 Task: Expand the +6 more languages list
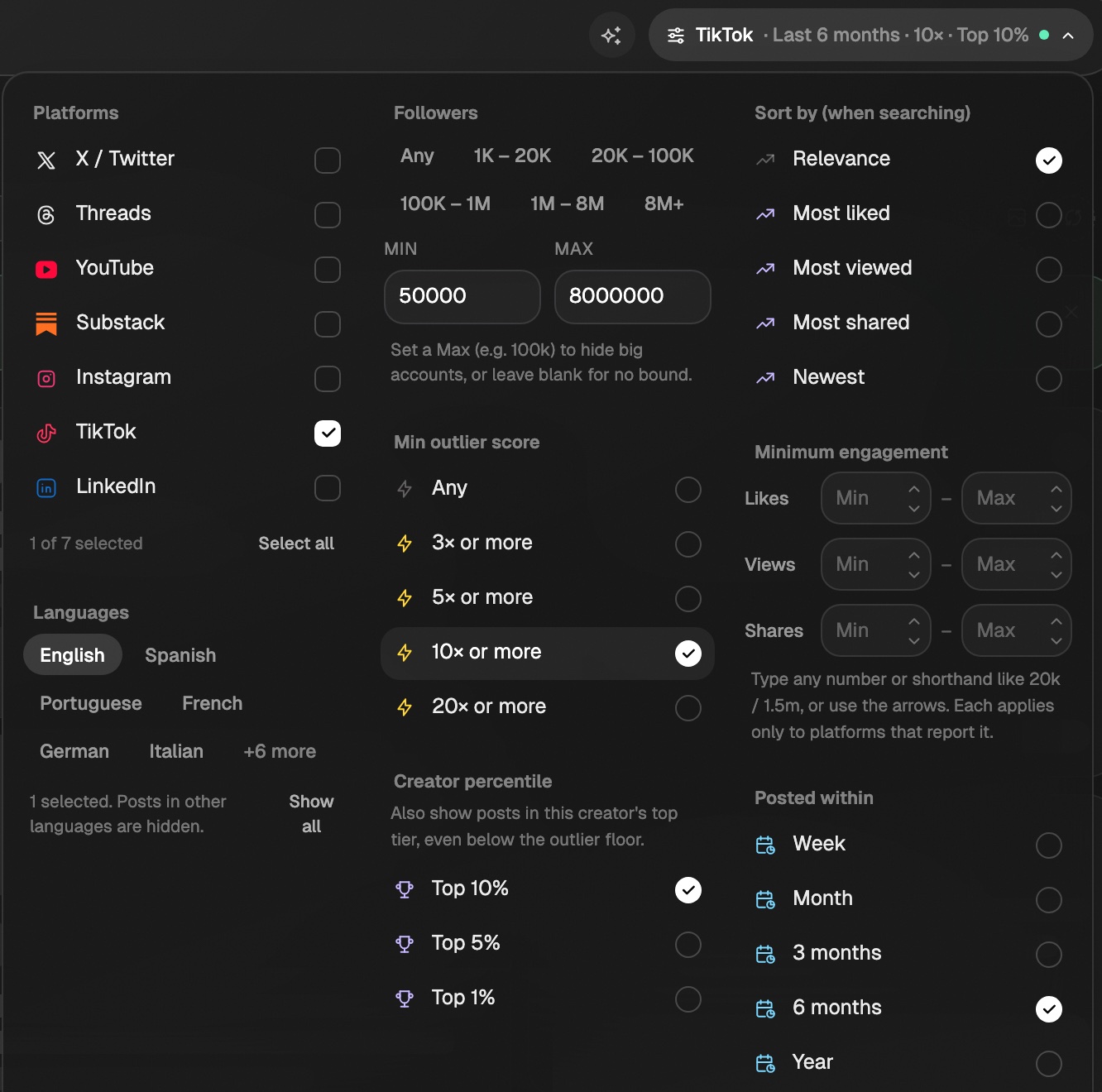point(280,751)
